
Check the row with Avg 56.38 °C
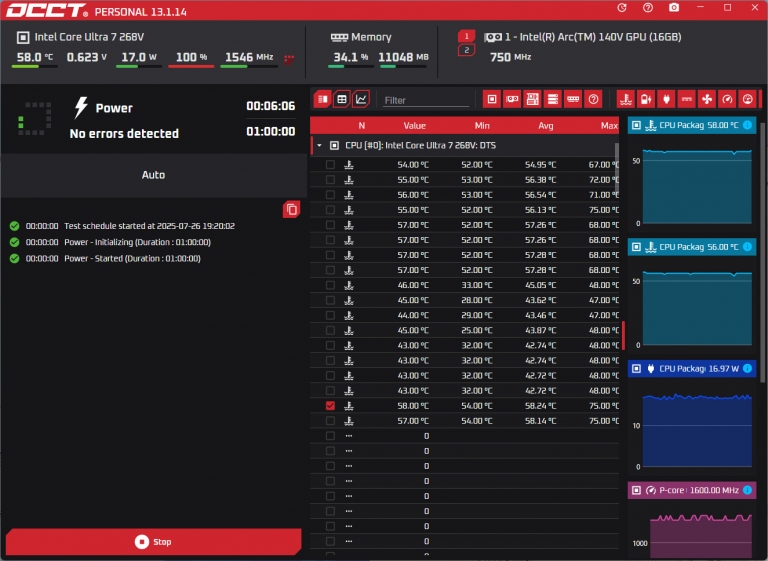tap(330, 180)
